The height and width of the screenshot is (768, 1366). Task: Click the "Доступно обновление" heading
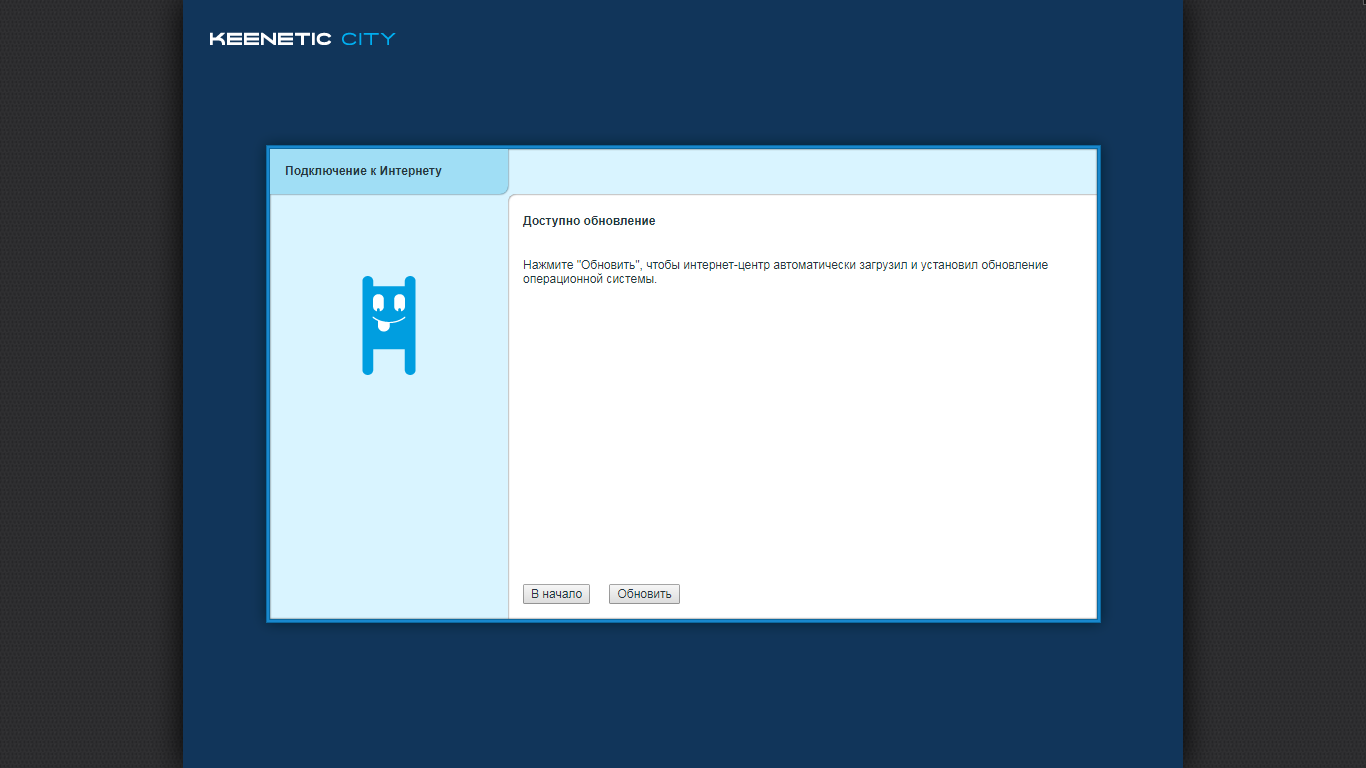[589, 220]
